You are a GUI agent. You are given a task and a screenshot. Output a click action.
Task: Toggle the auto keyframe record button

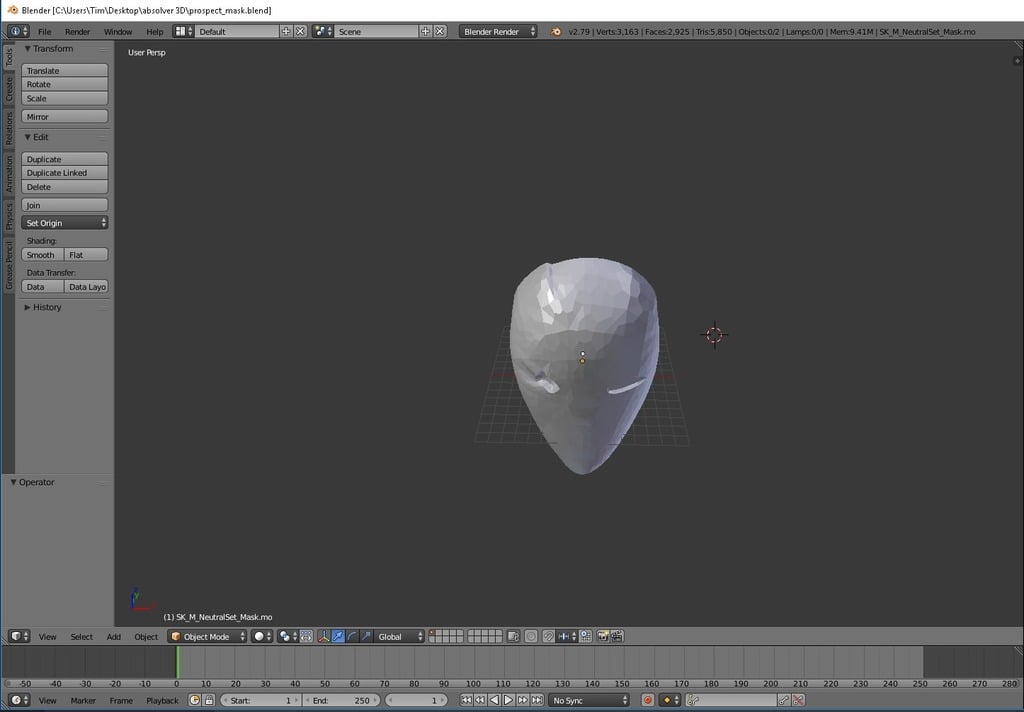tap(648, 700)
